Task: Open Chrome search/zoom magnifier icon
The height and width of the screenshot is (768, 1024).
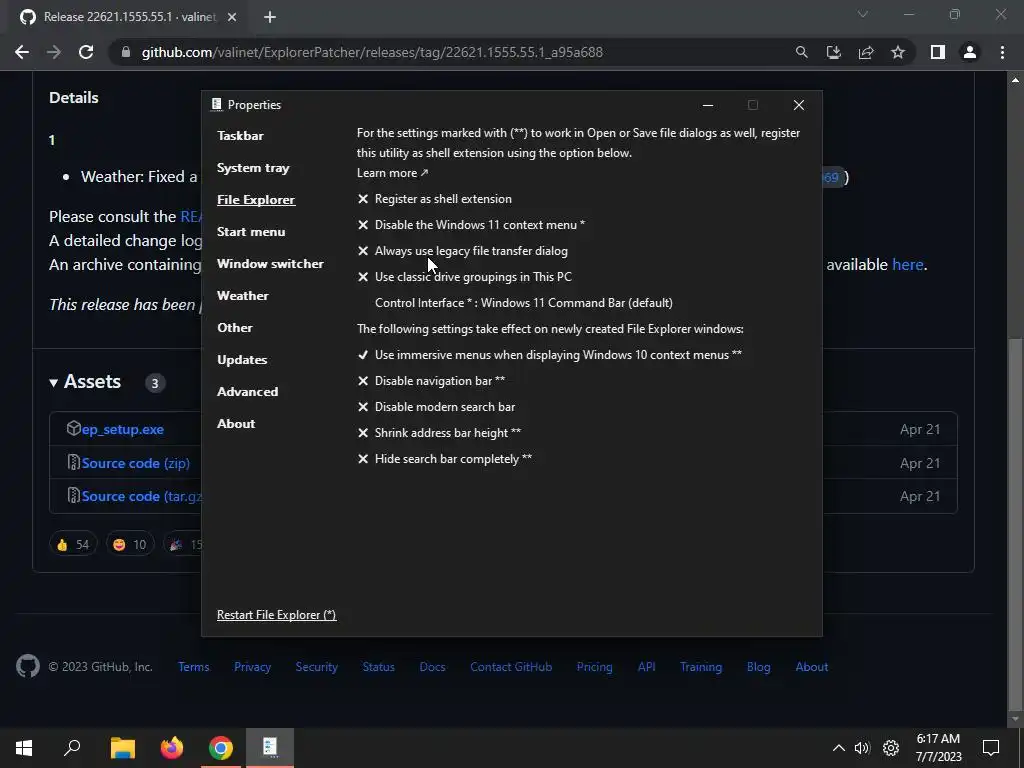Action: pyautogui.click(x=801, y=52)
